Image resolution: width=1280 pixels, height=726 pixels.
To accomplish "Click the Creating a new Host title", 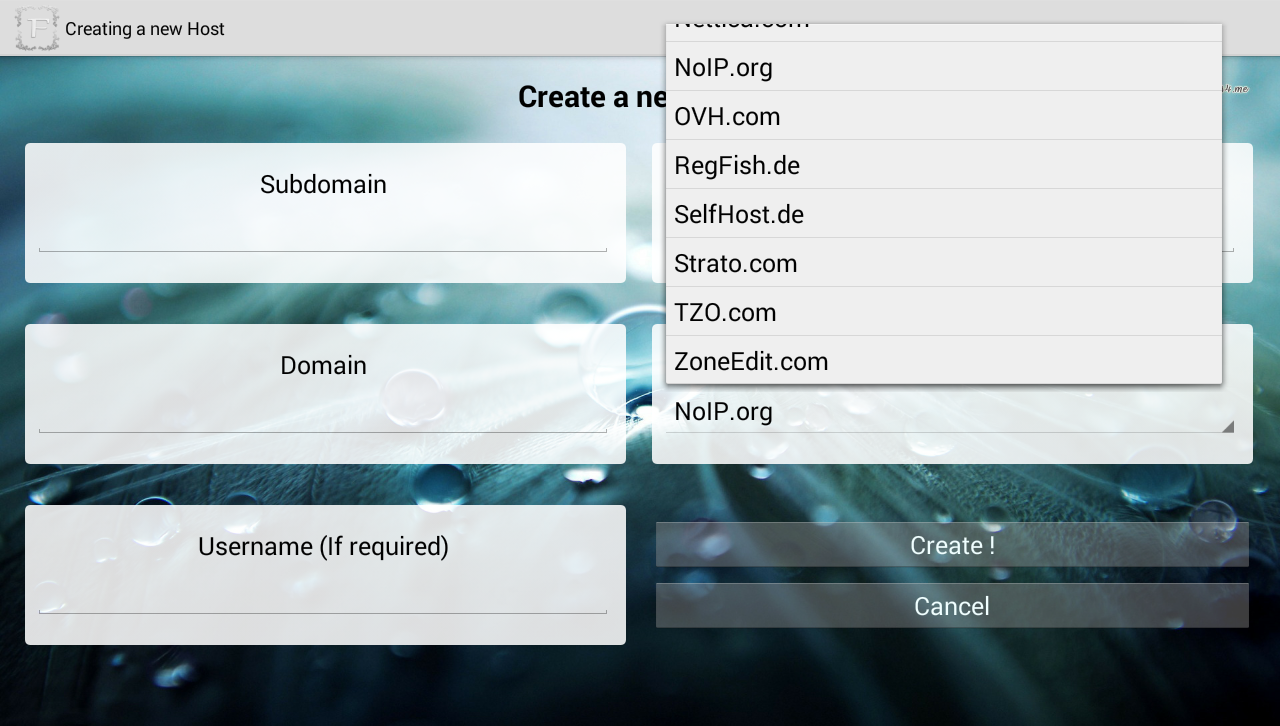I will (x=144, y=28).
